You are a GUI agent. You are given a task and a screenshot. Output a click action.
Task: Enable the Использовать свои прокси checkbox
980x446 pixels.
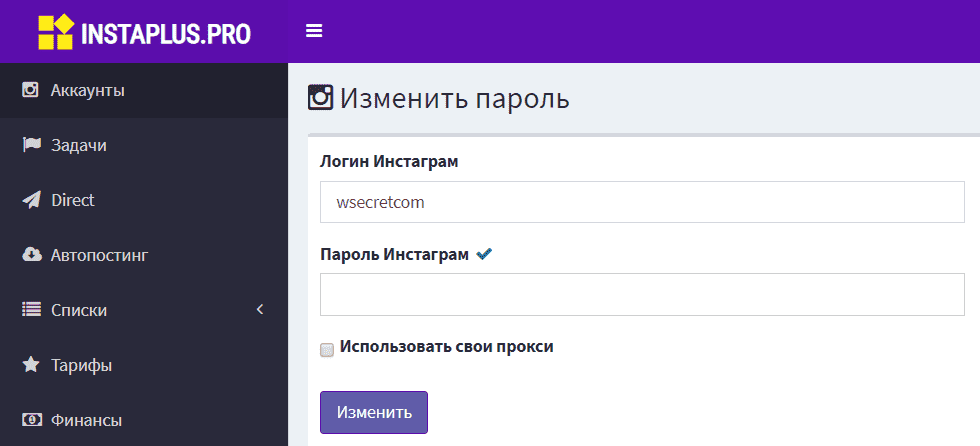(x=327, y=350)
